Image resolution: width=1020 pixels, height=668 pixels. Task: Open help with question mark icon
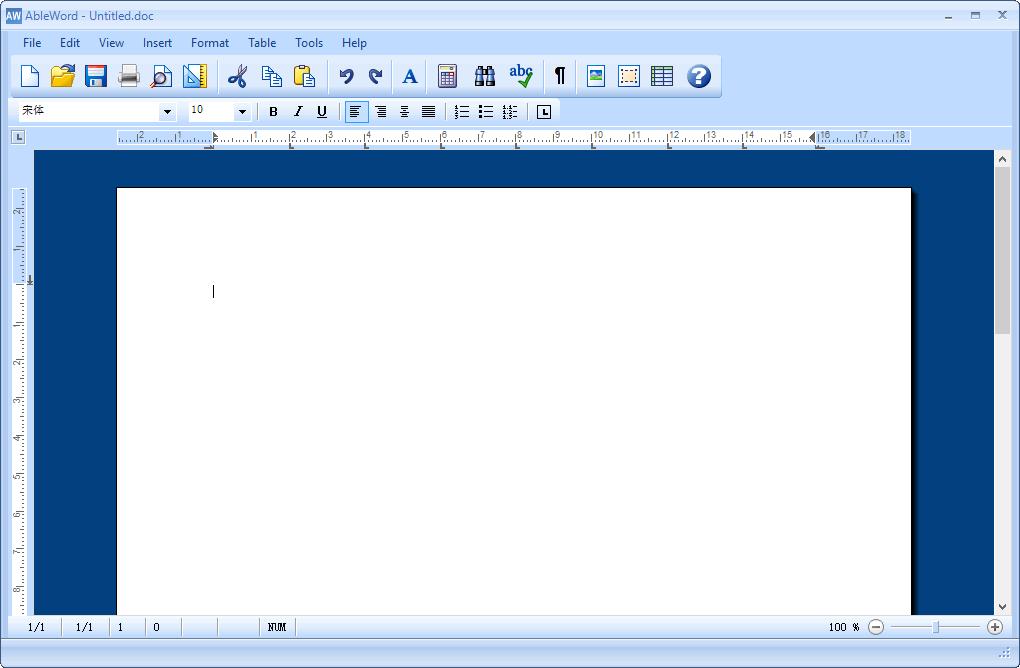tap(699, 76)
